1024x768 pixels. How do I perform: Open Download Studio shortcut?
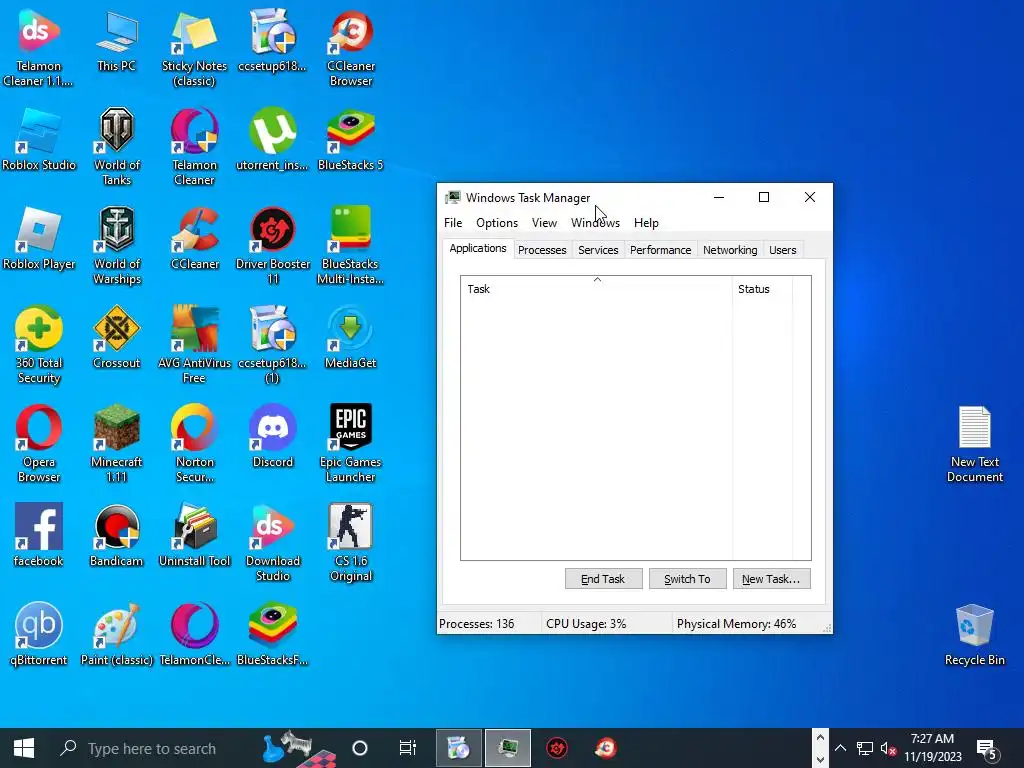click(x=272, y=542)
